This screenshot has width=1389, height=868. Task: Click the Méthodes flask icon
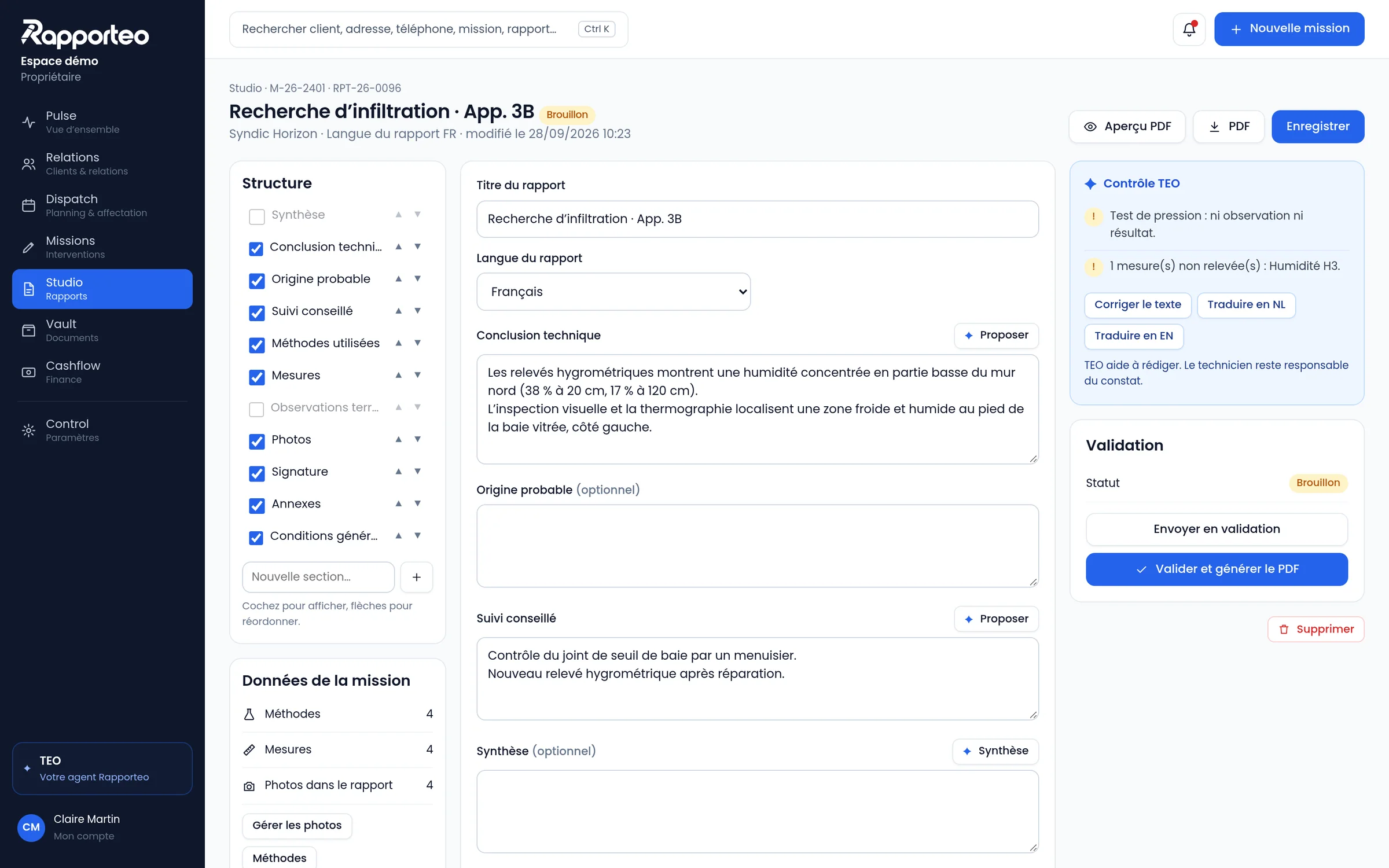[x=249, y=714]
